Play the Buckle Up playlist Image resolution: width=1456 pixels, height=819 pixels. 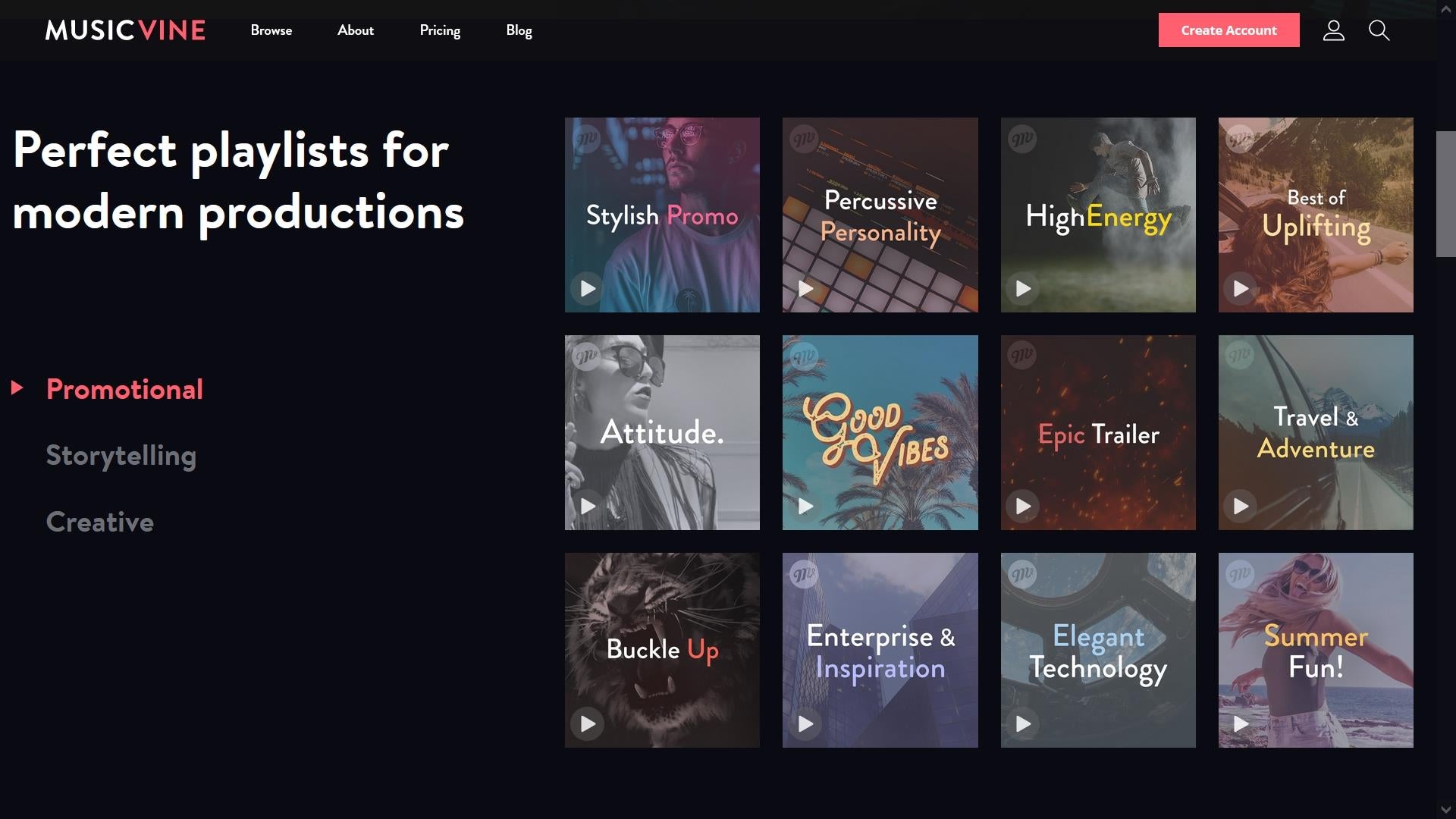[x=588, y=723]
